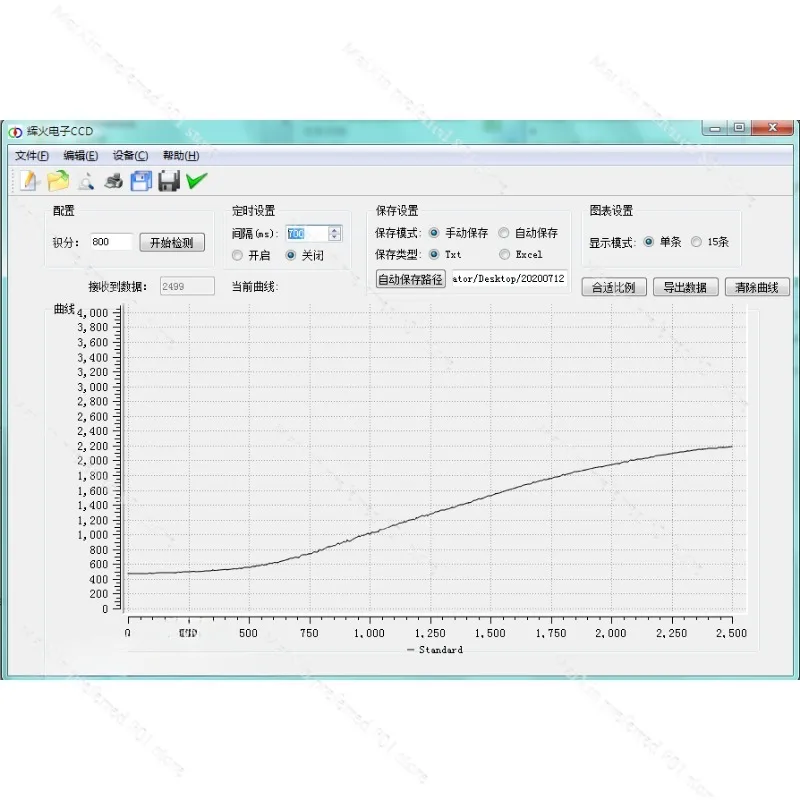Open the 设备(C) menu
800x800 pixels.
[131, 156]
